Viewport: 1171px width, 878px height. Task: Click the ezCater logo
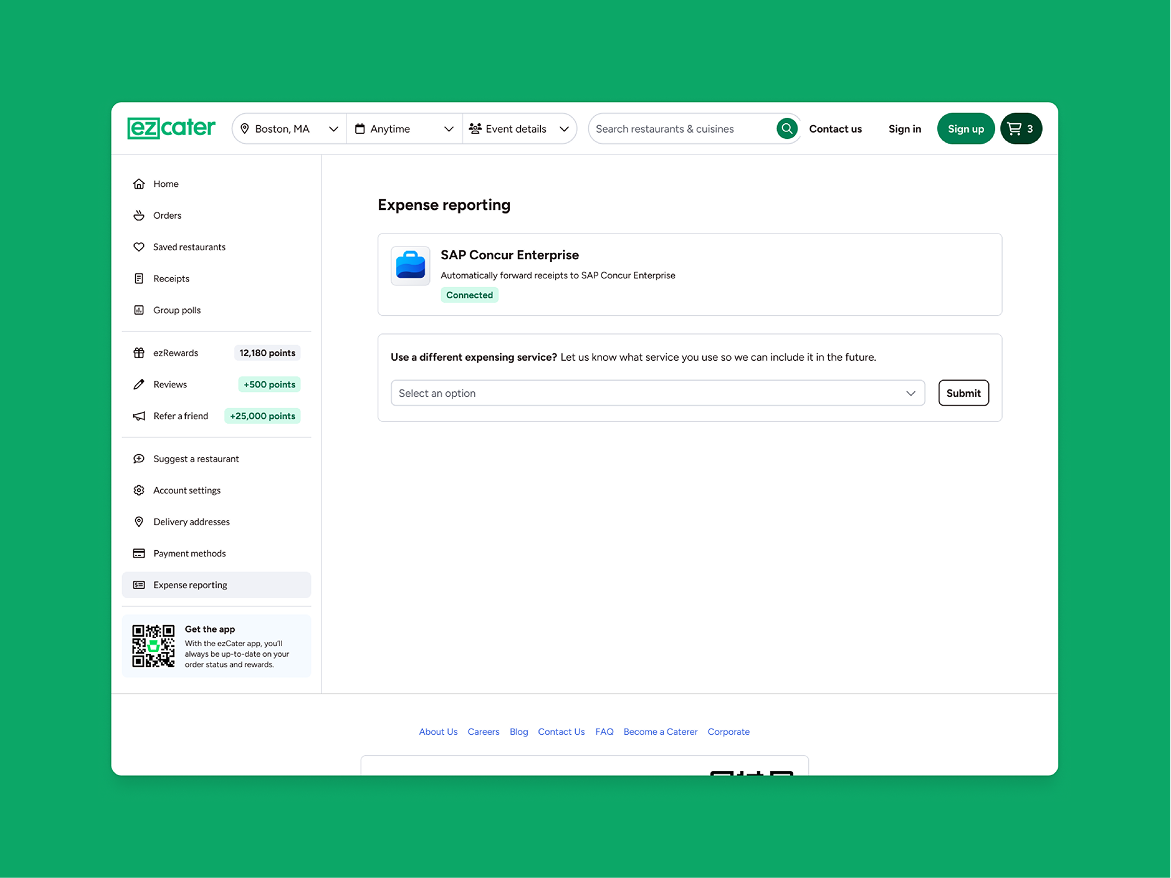point(171,128)
